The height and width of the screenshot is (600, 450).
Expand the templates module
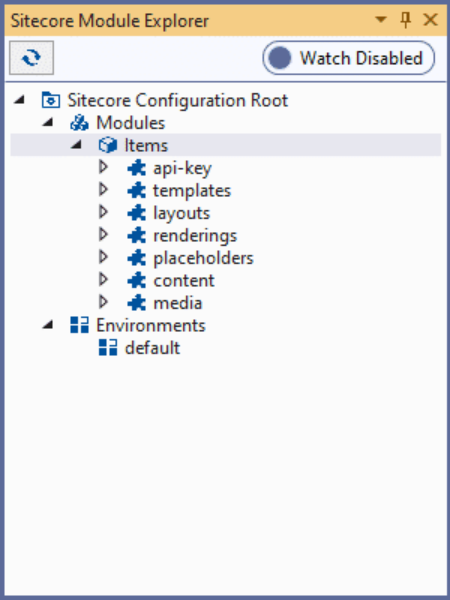point(103,190)
